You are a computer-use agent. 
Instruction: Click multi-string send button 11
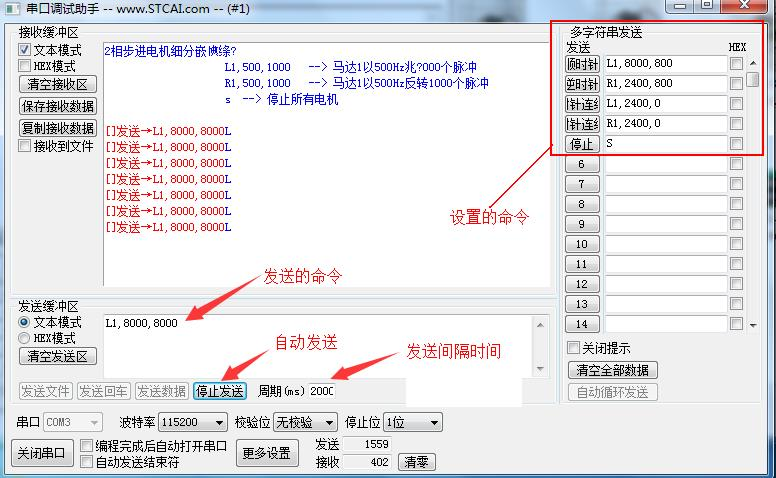tap(582, 264)
